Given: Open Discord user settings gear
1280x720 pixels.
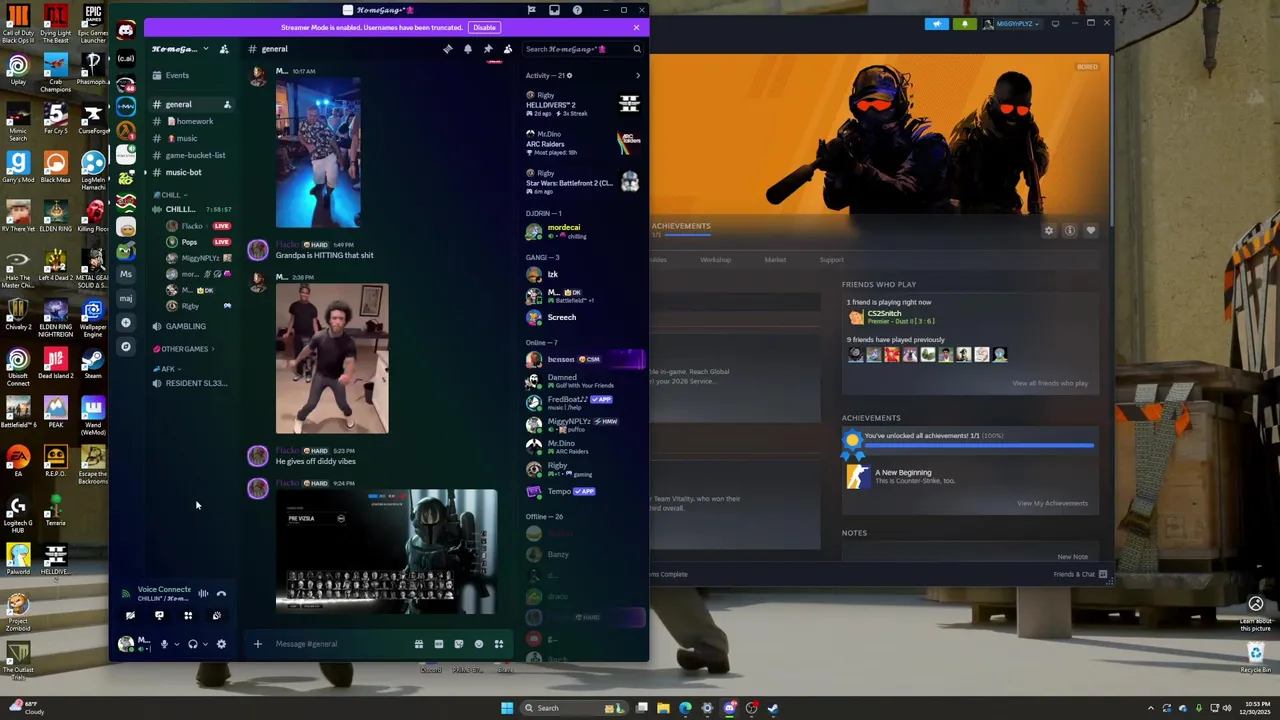Looking at the screenshot, I should pos(221,644).
